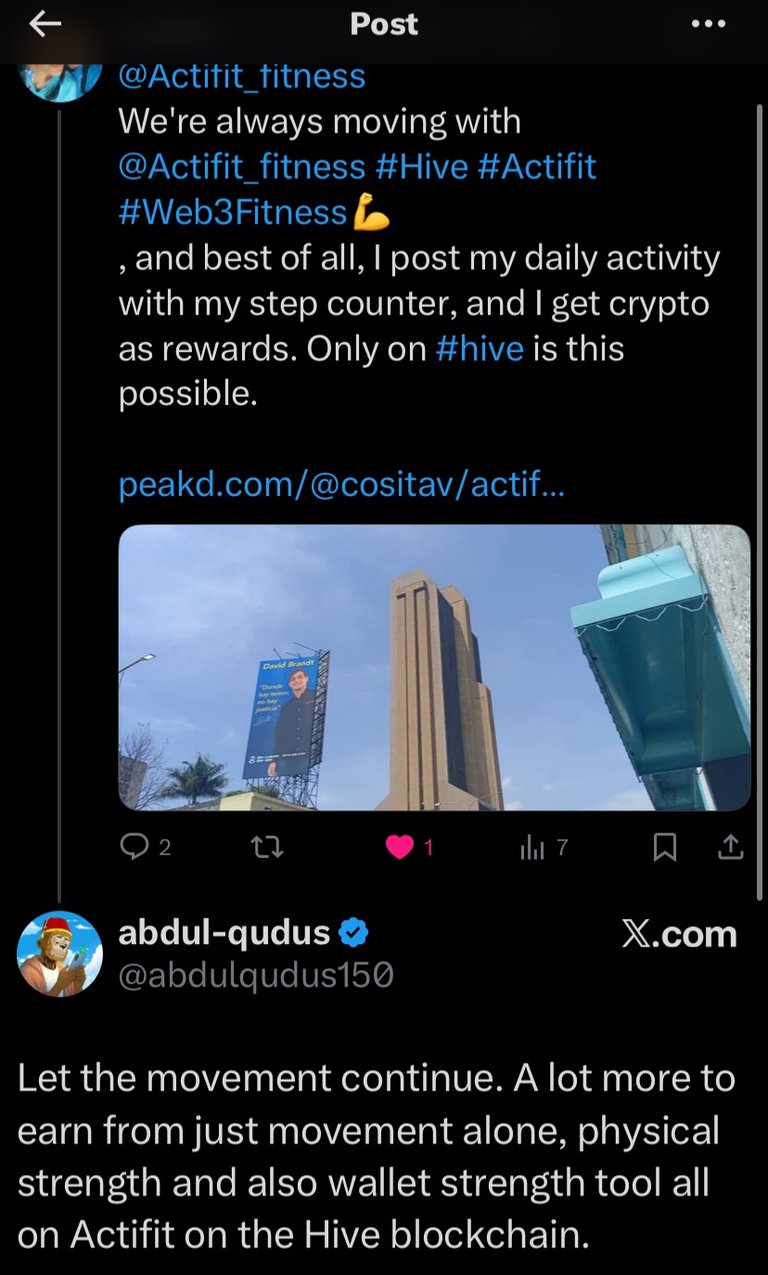The width and height of the screenshot is (768, 1275).
Task: Unlike the post via the pink heart
Action: click(400, 848)
